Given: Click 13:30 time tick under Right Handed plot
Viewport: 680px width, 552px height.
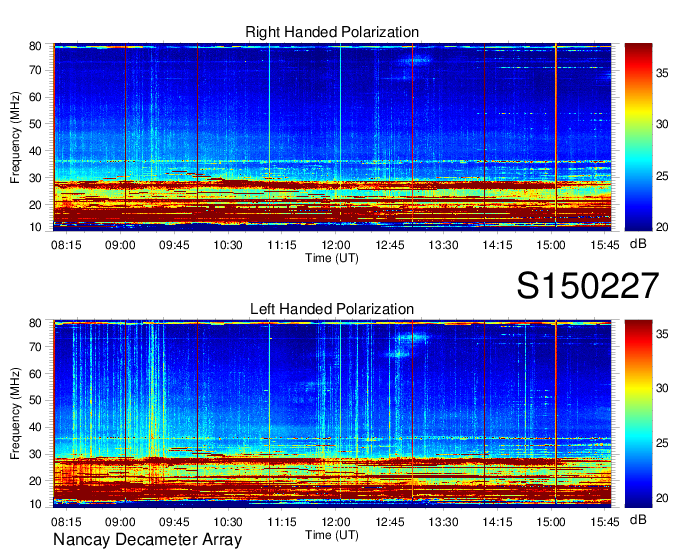Looking at the screenshot, I should pos(443,245).
